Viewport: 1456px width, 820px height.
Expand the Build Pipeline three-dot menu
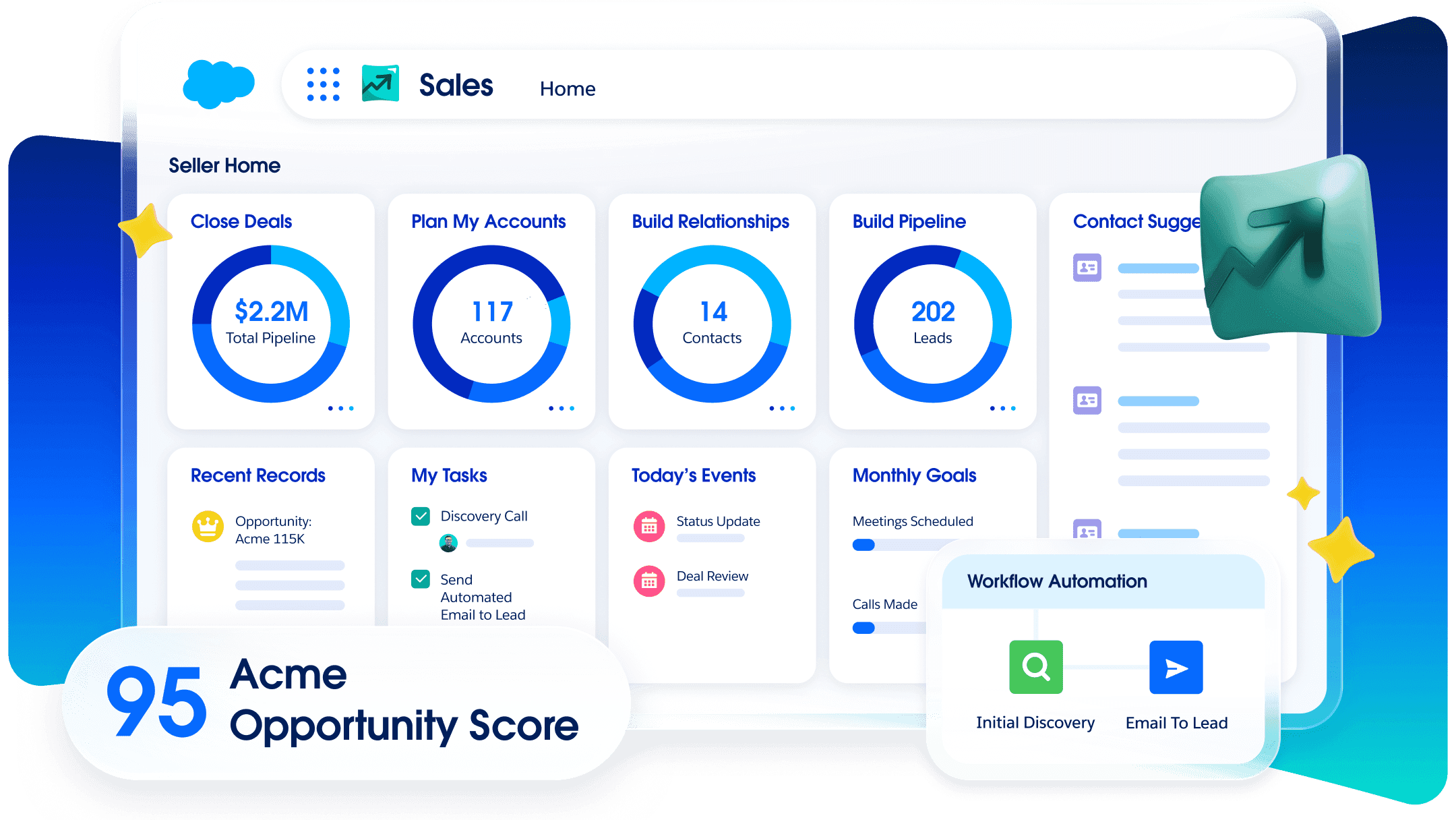(x=1003, y=408)
